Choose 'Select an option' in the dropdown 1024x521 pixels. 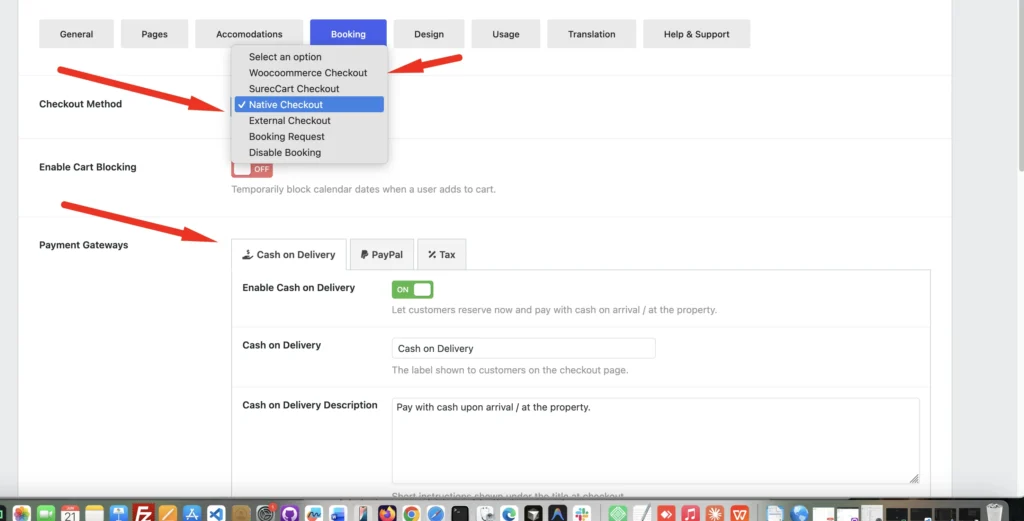tap(309, 57)
